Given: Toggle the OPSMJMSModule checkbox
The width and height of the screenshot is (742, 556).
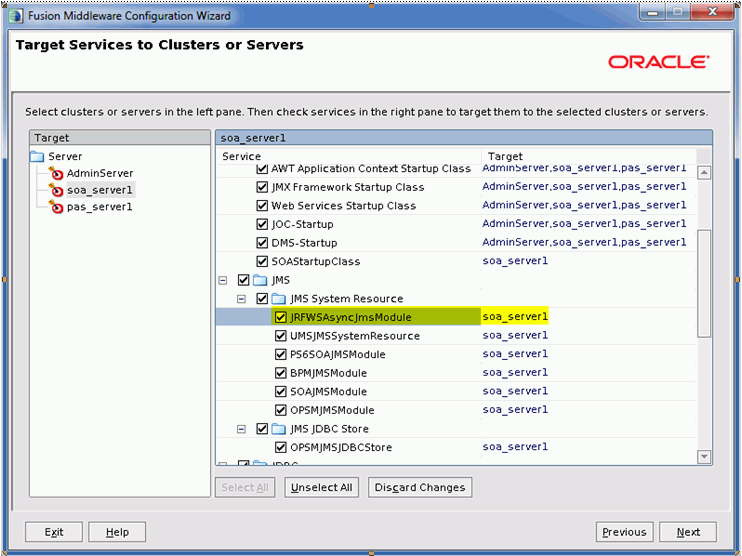Looking at the screenshot, I should [281, 410].
